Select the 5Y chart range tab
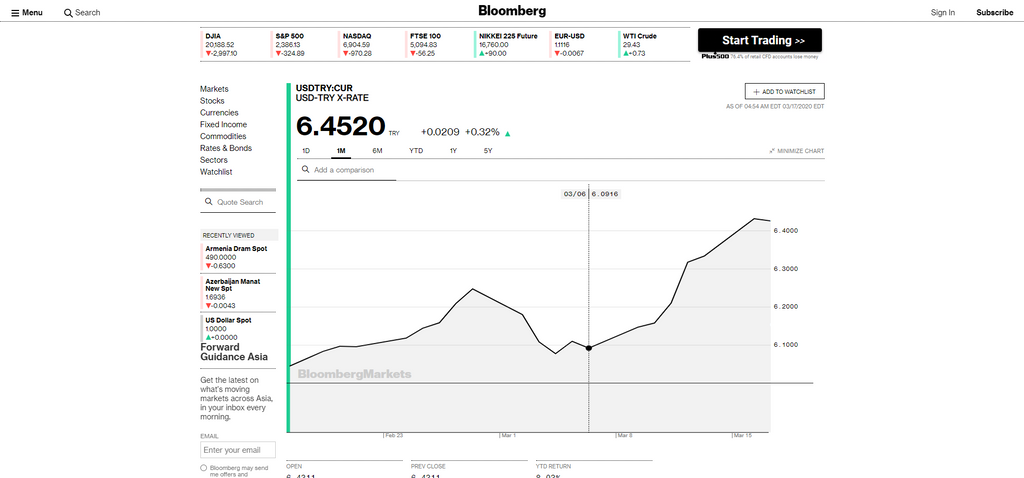Image resolution: width=1024 pixels, height=478 pixels. (x=488, y=151)
